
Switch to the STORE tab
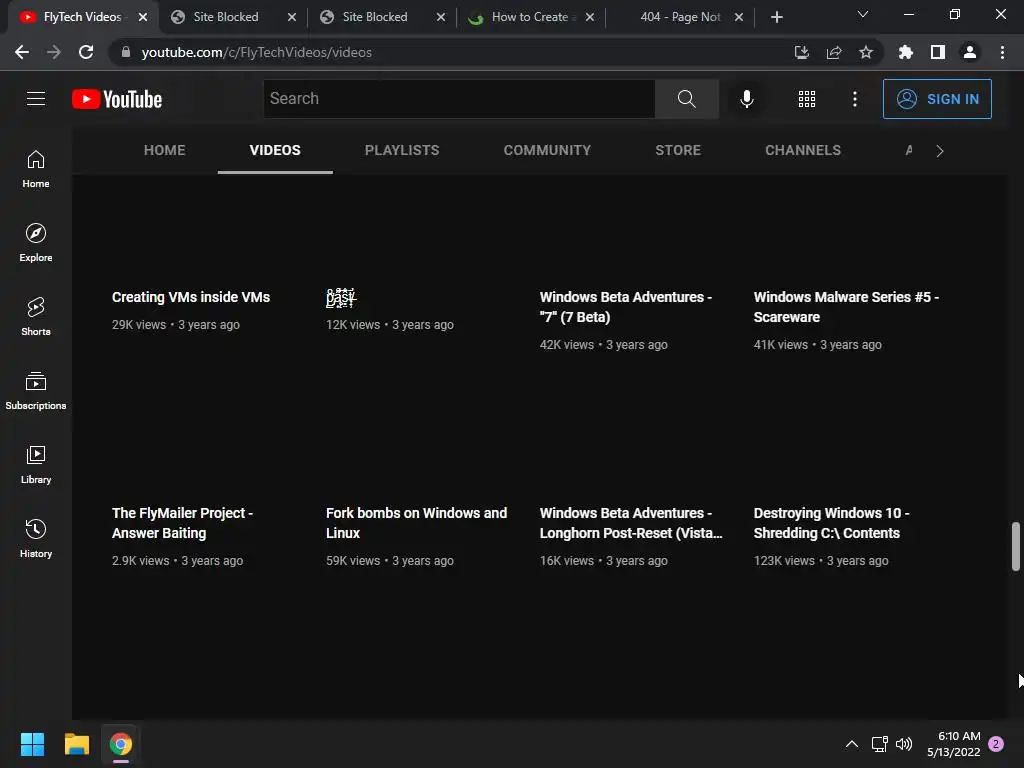678,150
